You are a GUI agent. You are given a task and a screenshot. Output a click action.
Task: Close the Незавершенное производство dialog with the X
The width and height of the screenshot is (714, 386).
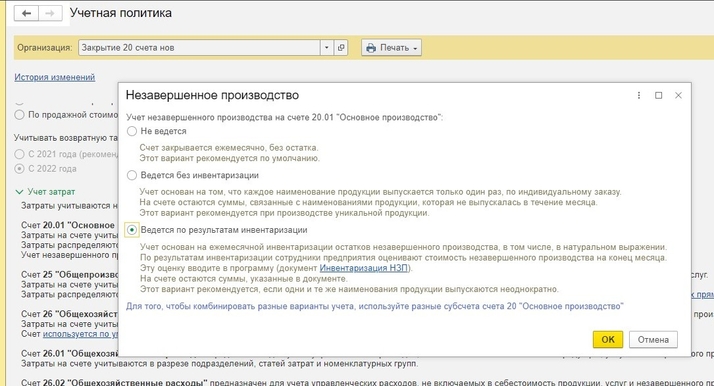[678, 95]
